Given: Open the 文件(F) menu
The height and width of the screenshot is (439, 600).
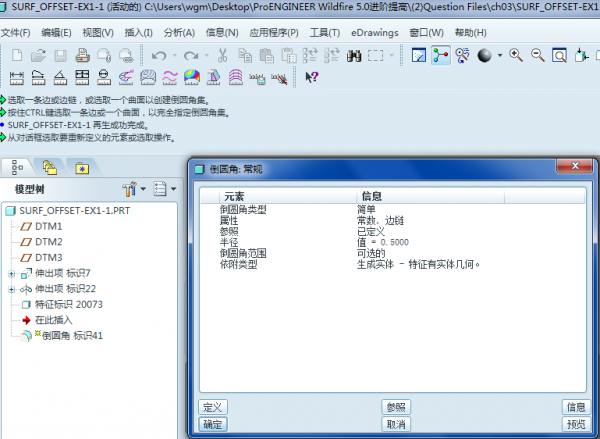Looking at the screenshot, I should (x=15, y=33).
